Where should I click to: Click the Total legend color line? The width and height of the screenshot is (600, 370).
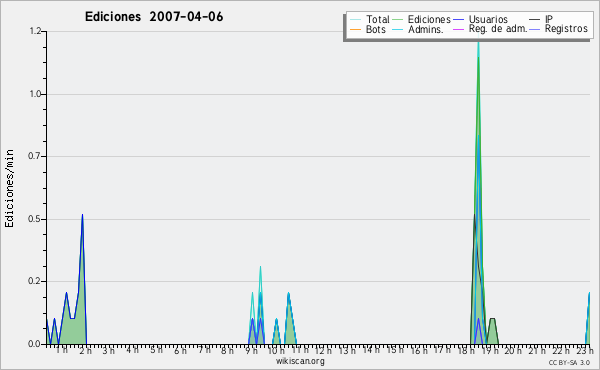(355, 20)
